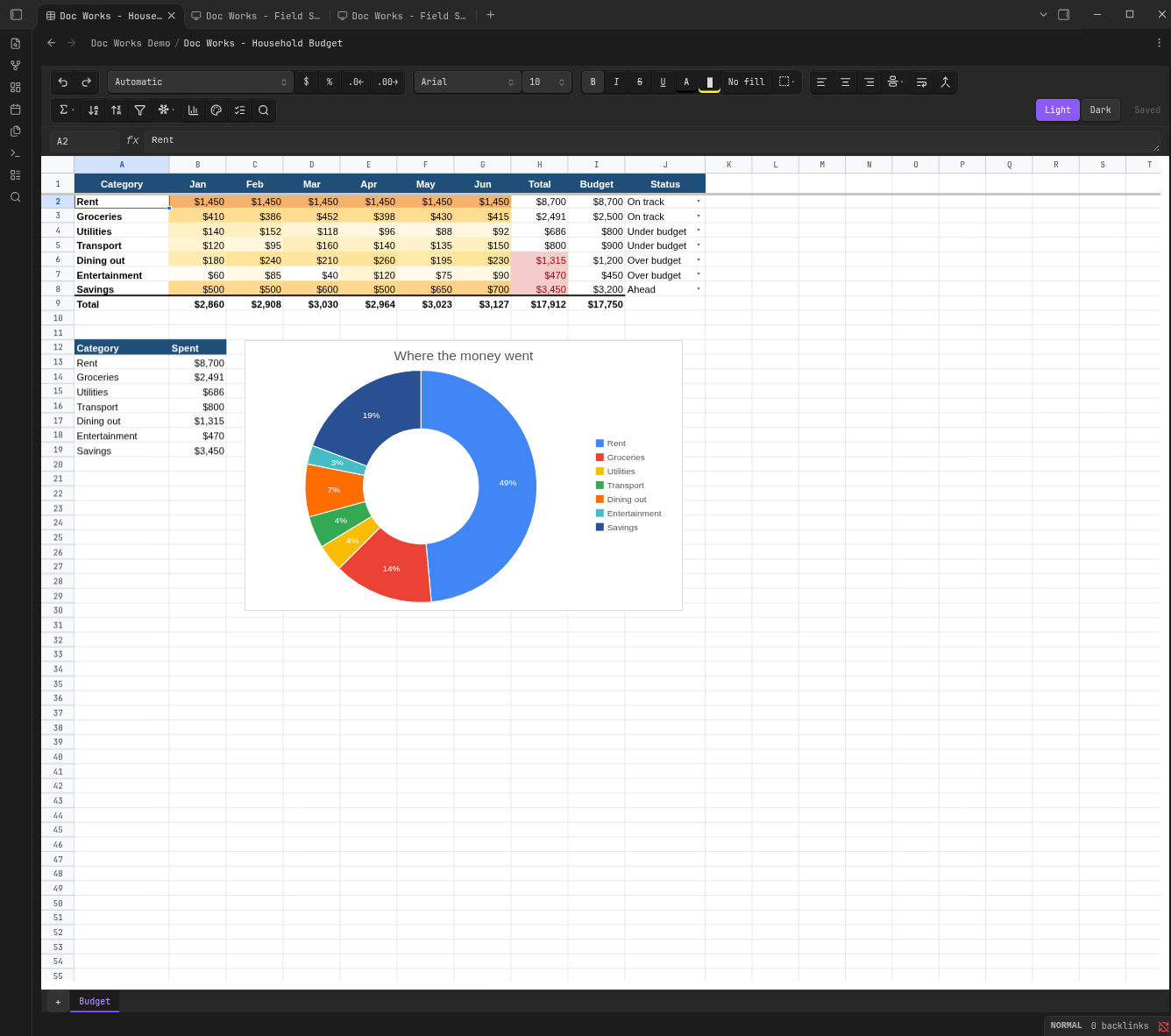Toggle strikethrough formatting

640,82
